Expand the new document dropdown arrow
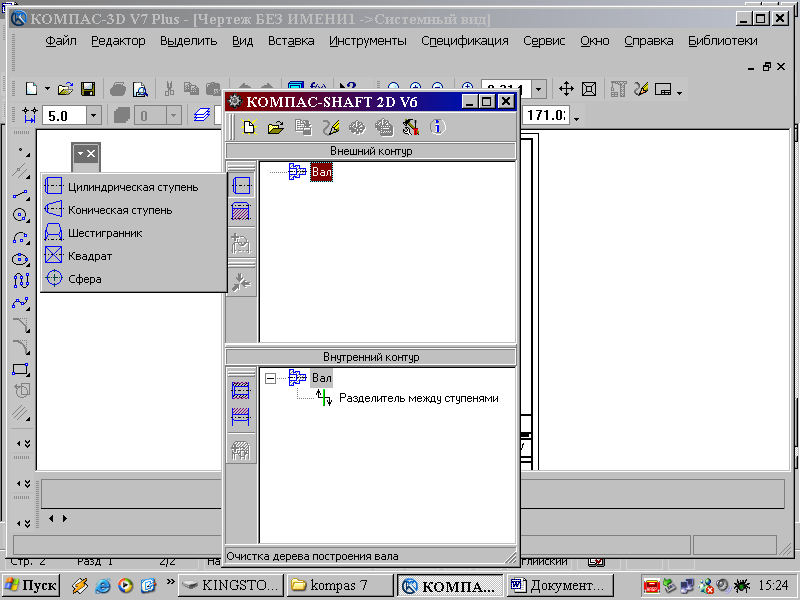Image resolution: width=800 pixels, height=600 pixels. click(47, 89)
